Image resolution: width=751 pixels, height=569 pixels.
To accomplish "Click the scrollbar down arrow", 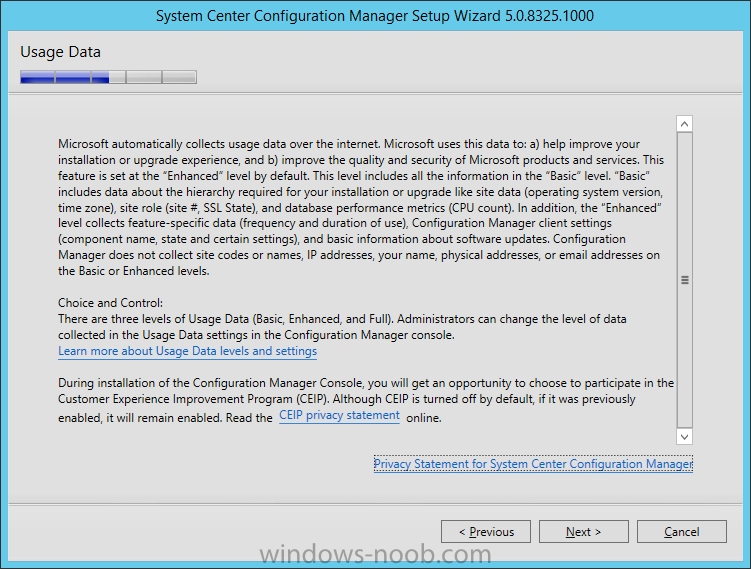I will click(x=684, y=437).
